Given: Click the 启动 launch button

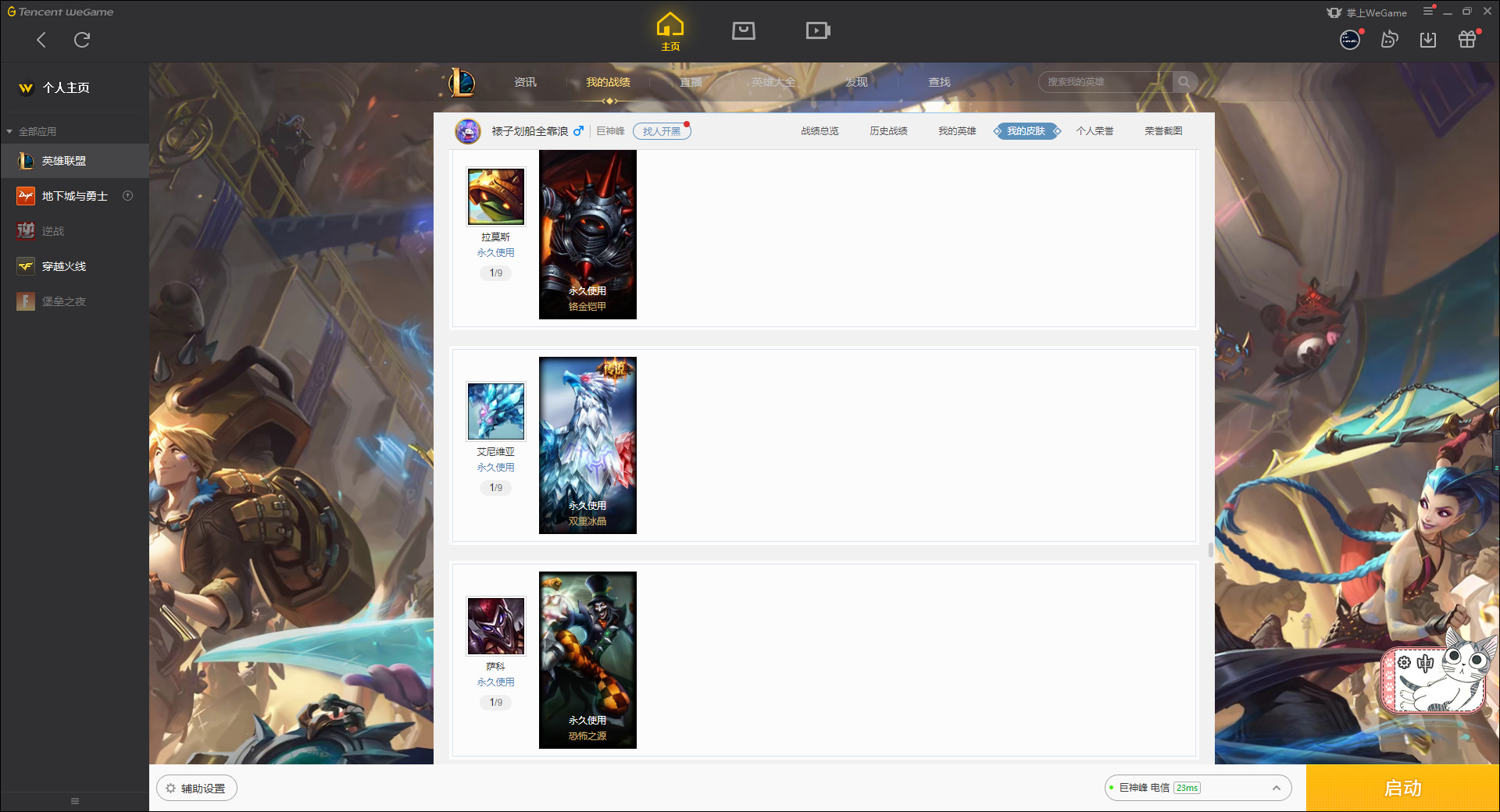Looking at the screenshot, I should (1402, 789).
